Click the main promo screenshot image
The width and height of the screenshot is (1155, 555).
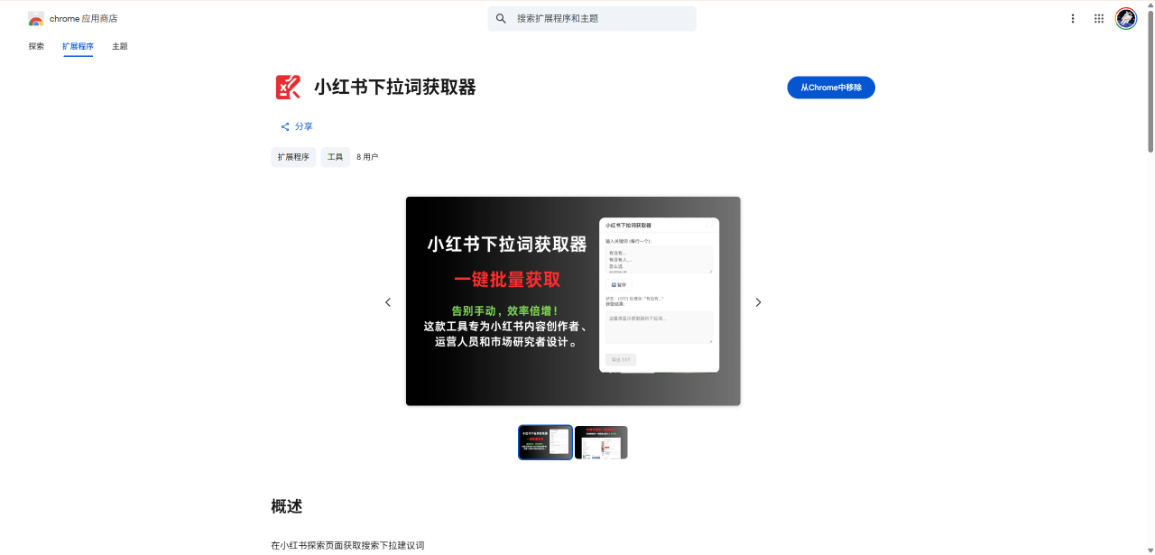573,301
